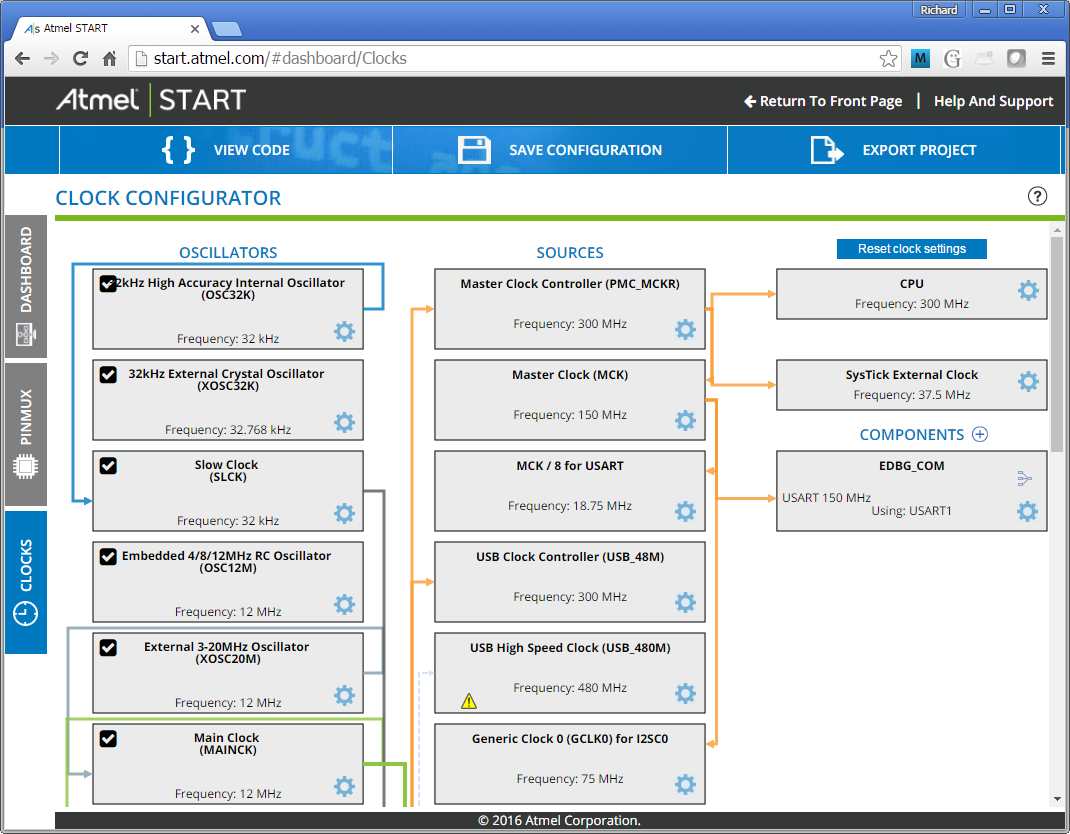Click 'USART 150 MHz' text

point(826,498)
